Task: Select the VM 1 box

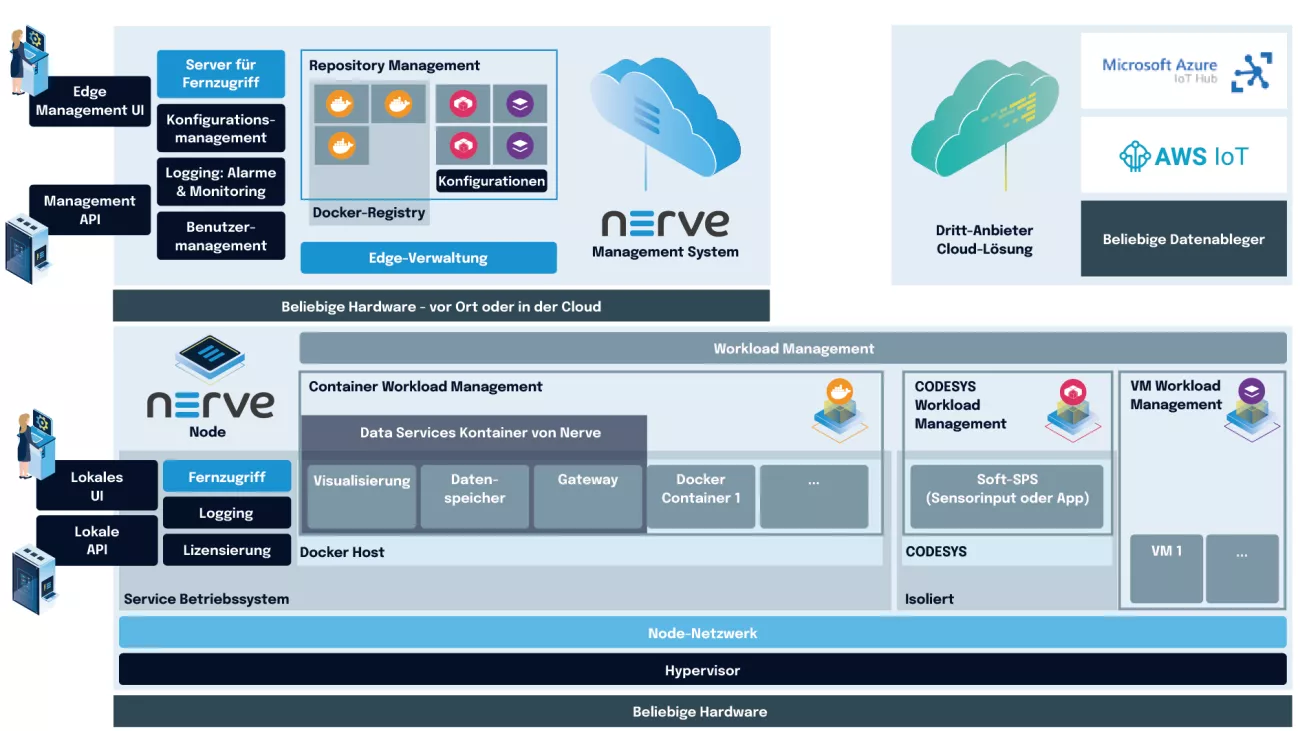Action: pyautogui.click(x=1166, y=568)
